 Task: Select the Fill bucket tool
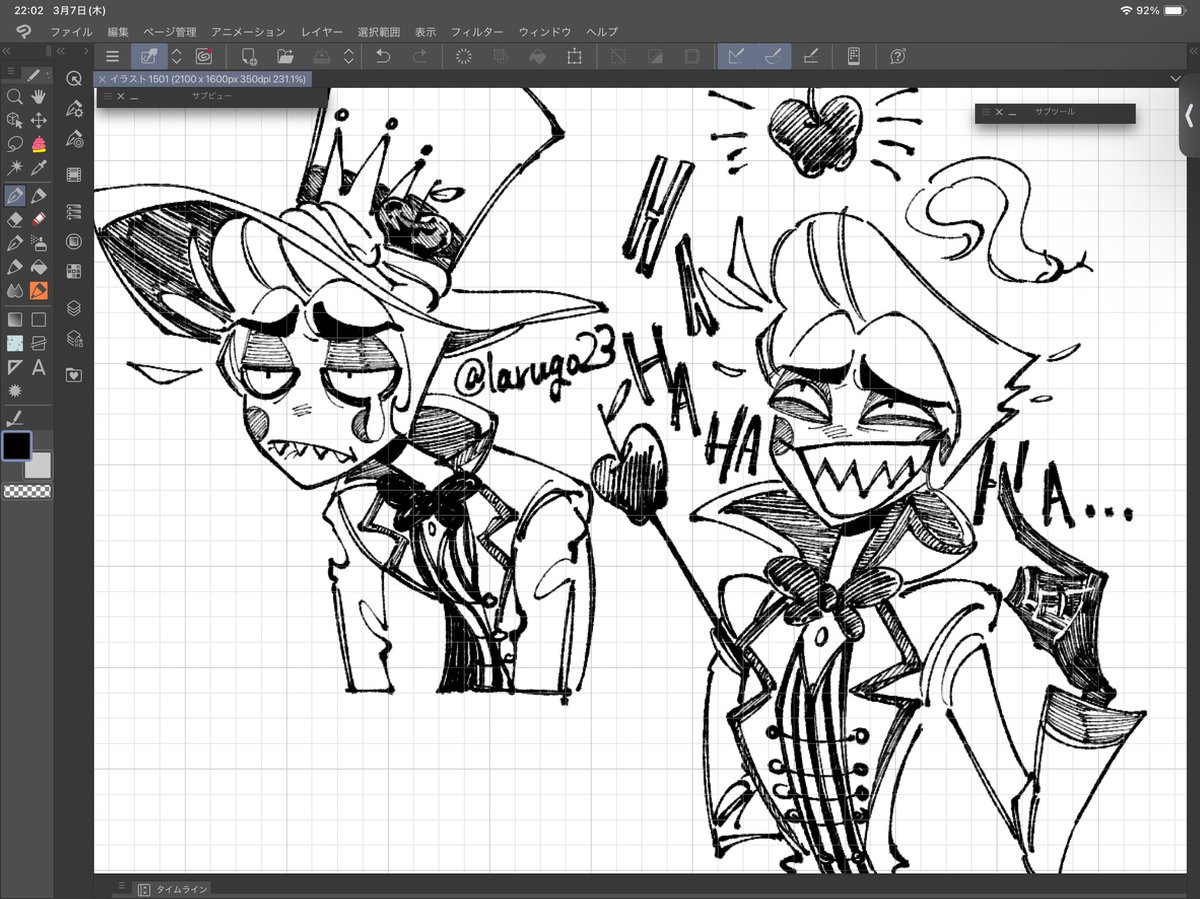coord(39,267)
